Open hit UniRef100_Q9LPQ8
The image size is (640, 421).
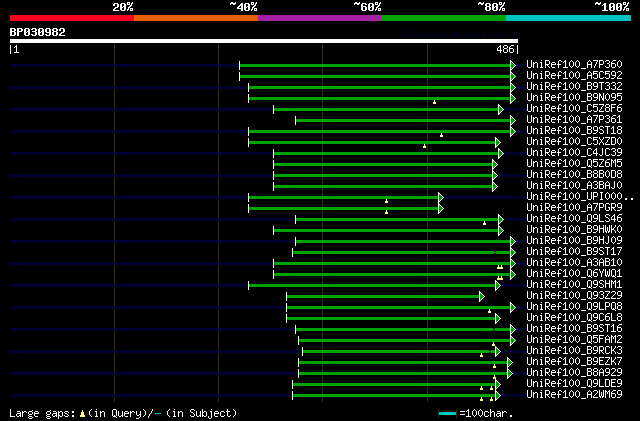tap(574, 307)
